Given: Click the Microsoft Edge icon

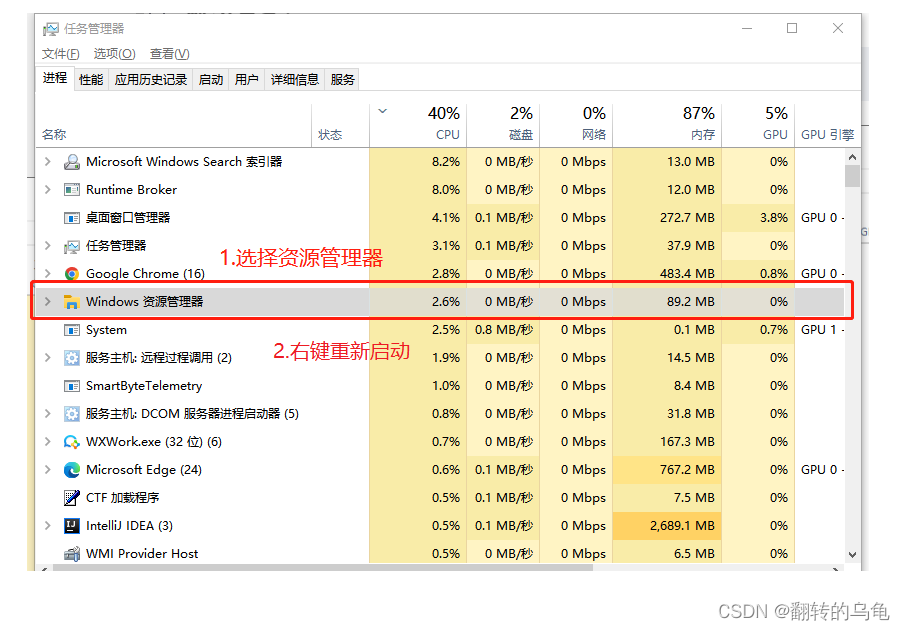Looking at the screenshot, I should click(x=72, y=470).
